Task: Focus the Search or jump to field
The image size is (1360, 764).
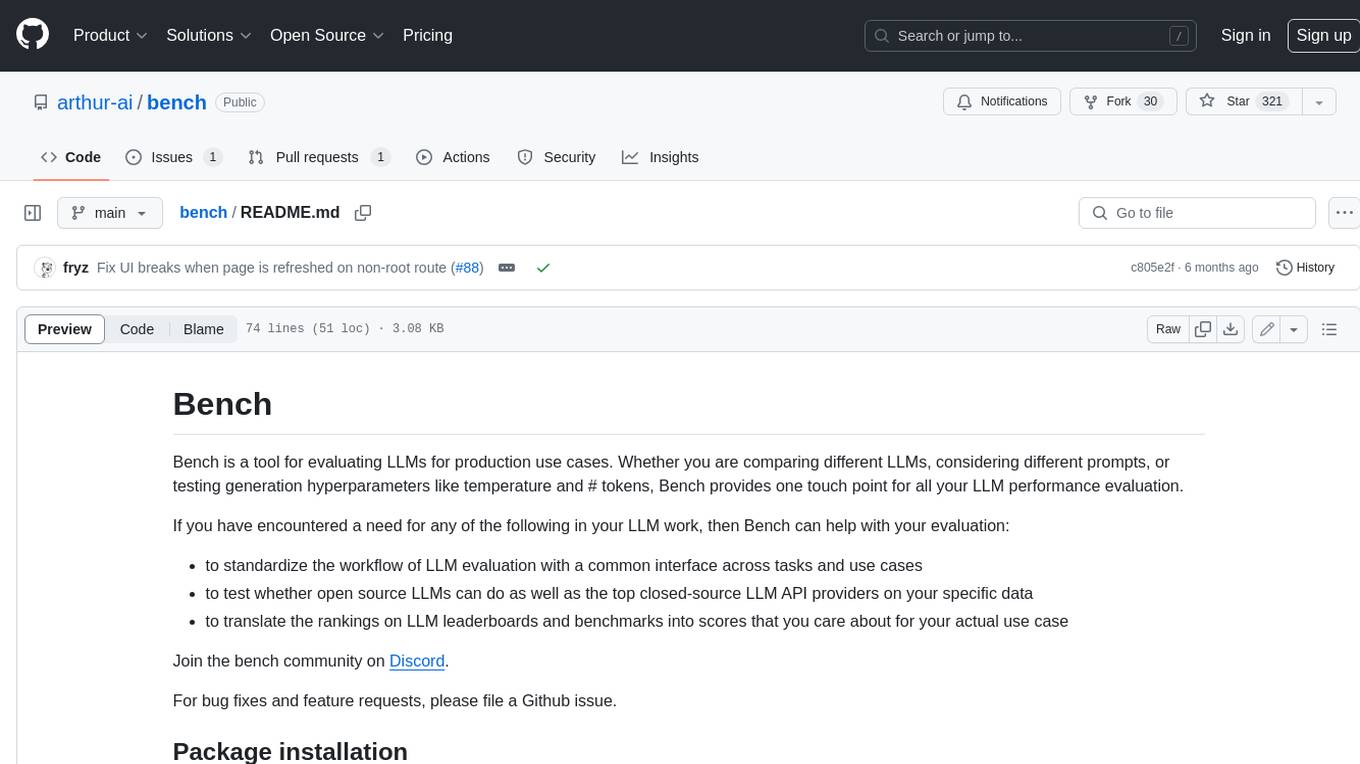Action: pyautogui.click(x=1031, y=36)
